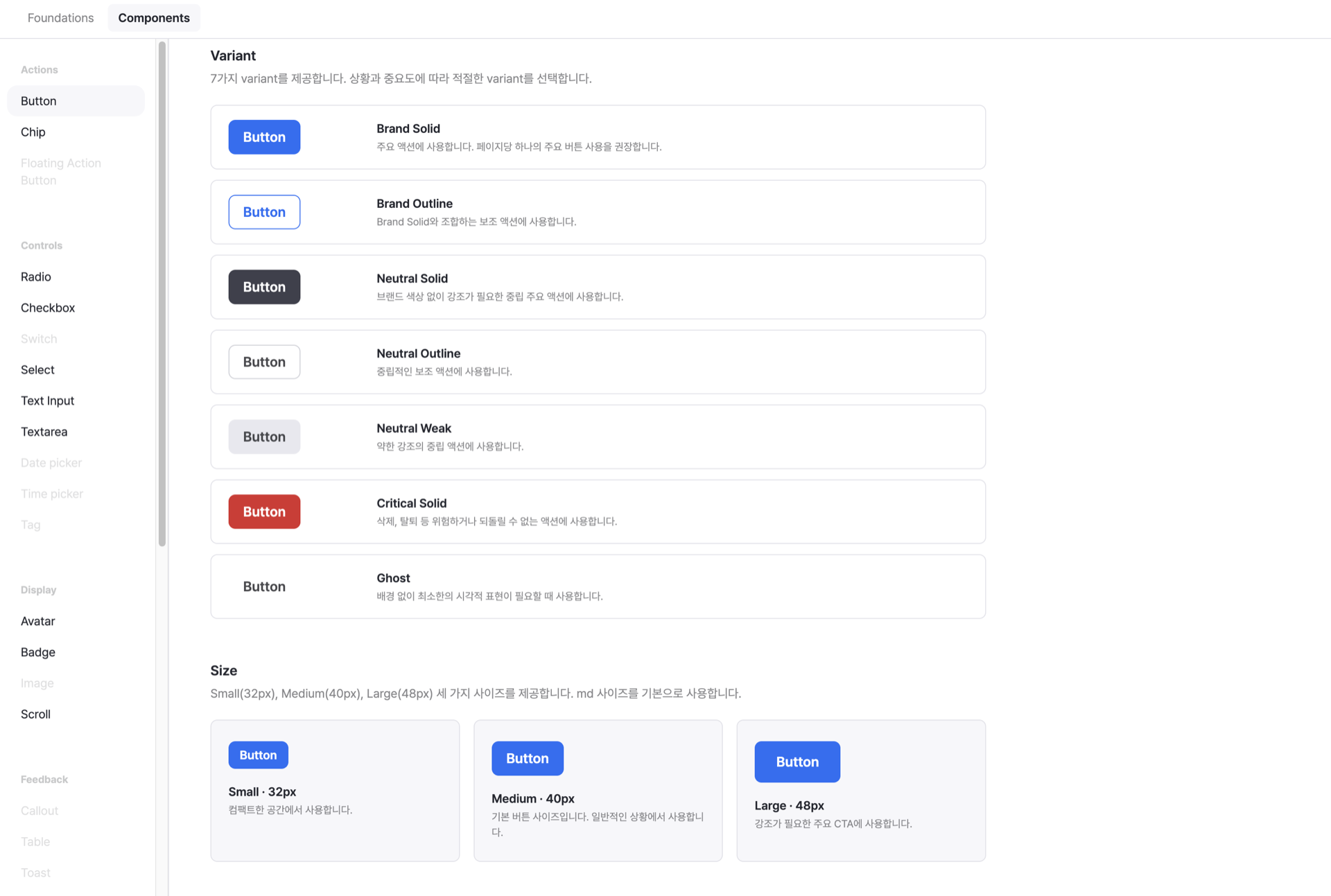Click the 'Display' sidebar group label
Image resolution: width=1331 pixels, height=896 pixels.
[39, 590]
